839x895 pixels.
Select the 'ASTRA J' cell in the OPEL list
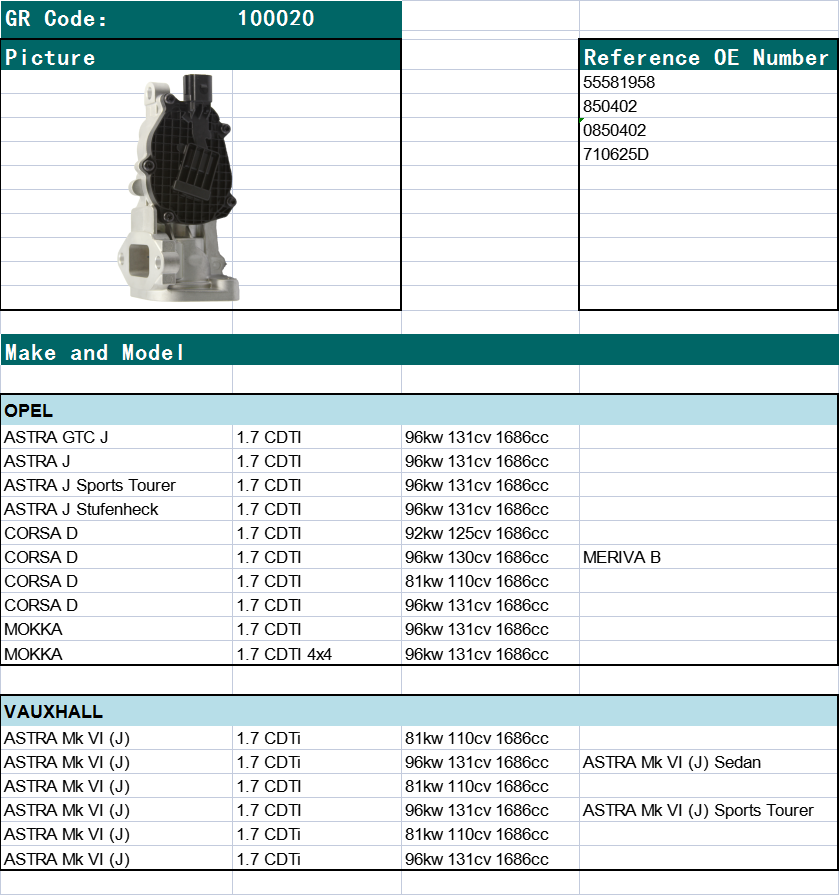tap(116, 461)
